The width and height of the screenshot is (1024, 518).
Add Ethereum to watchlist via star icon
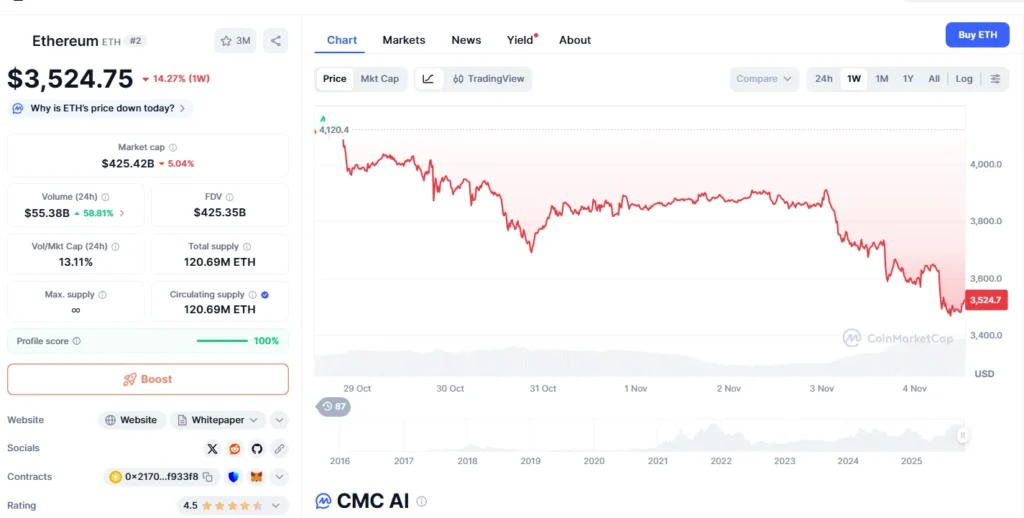tap(235, 41)
